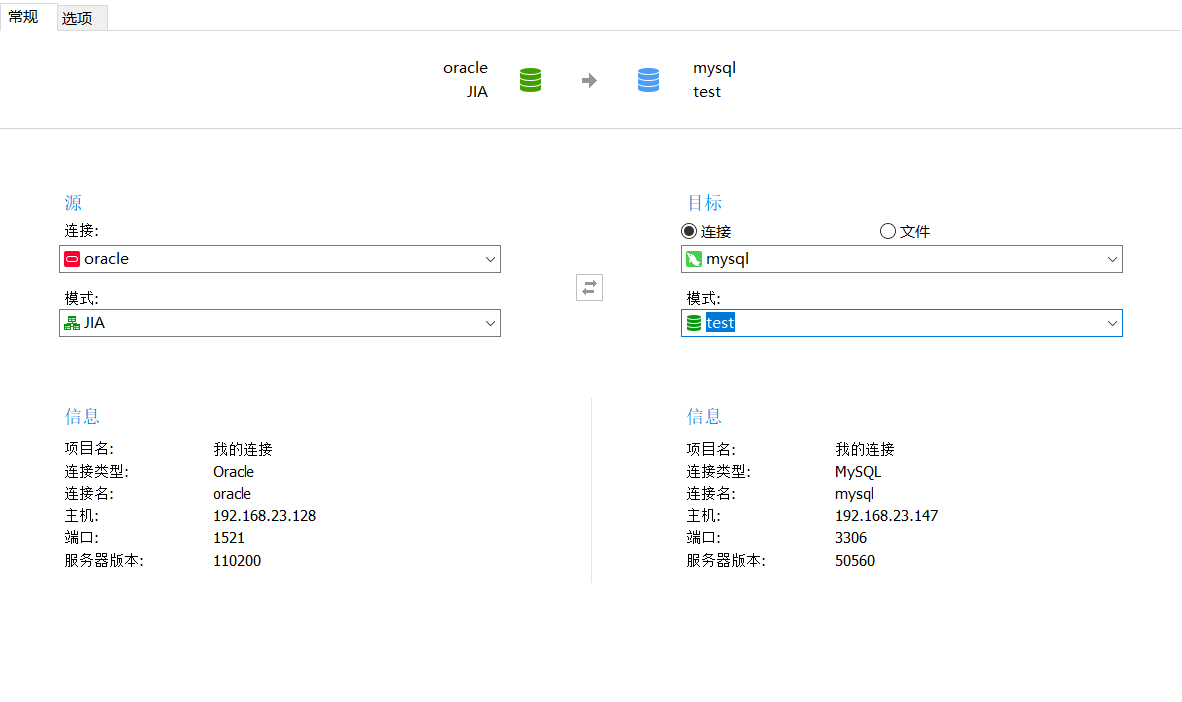The width and height of the screenshot is (1182, 702).
Task: Click the green test database icon
Action: (x=694, y=323)
